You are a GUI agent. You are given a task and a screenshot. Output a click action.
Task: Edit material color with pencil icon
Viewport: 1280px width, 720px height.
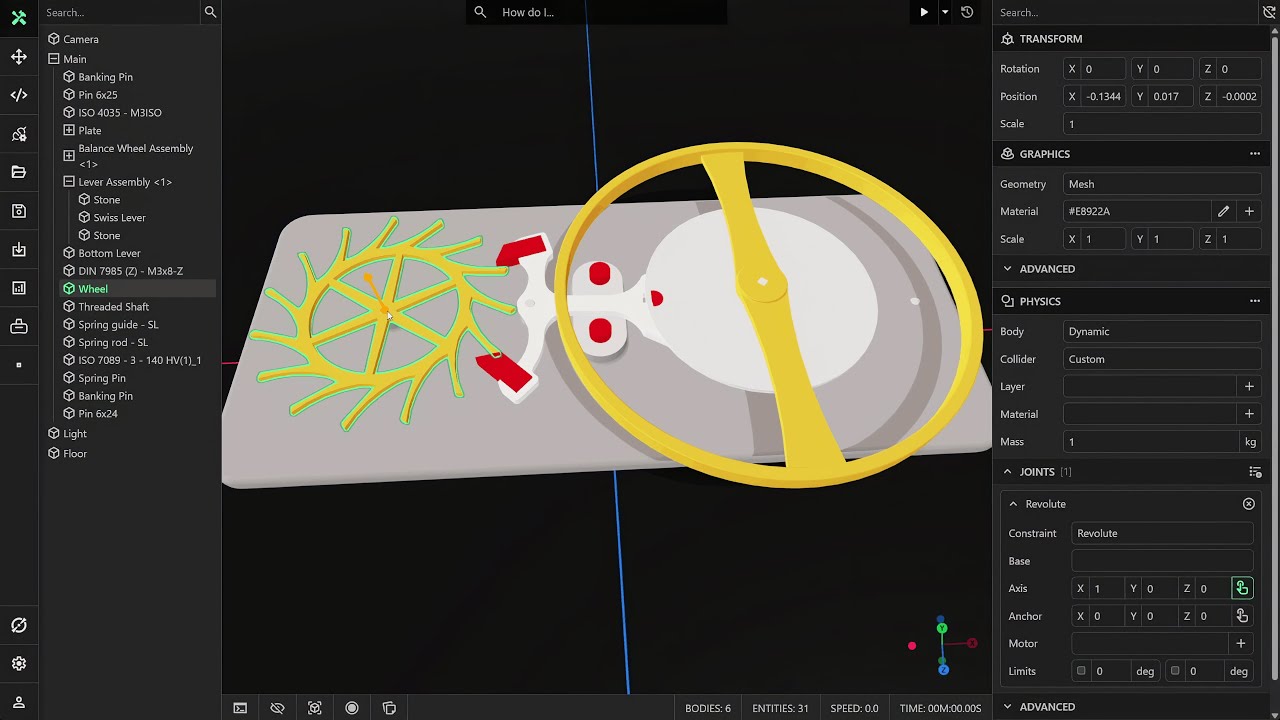(1223, 211)
